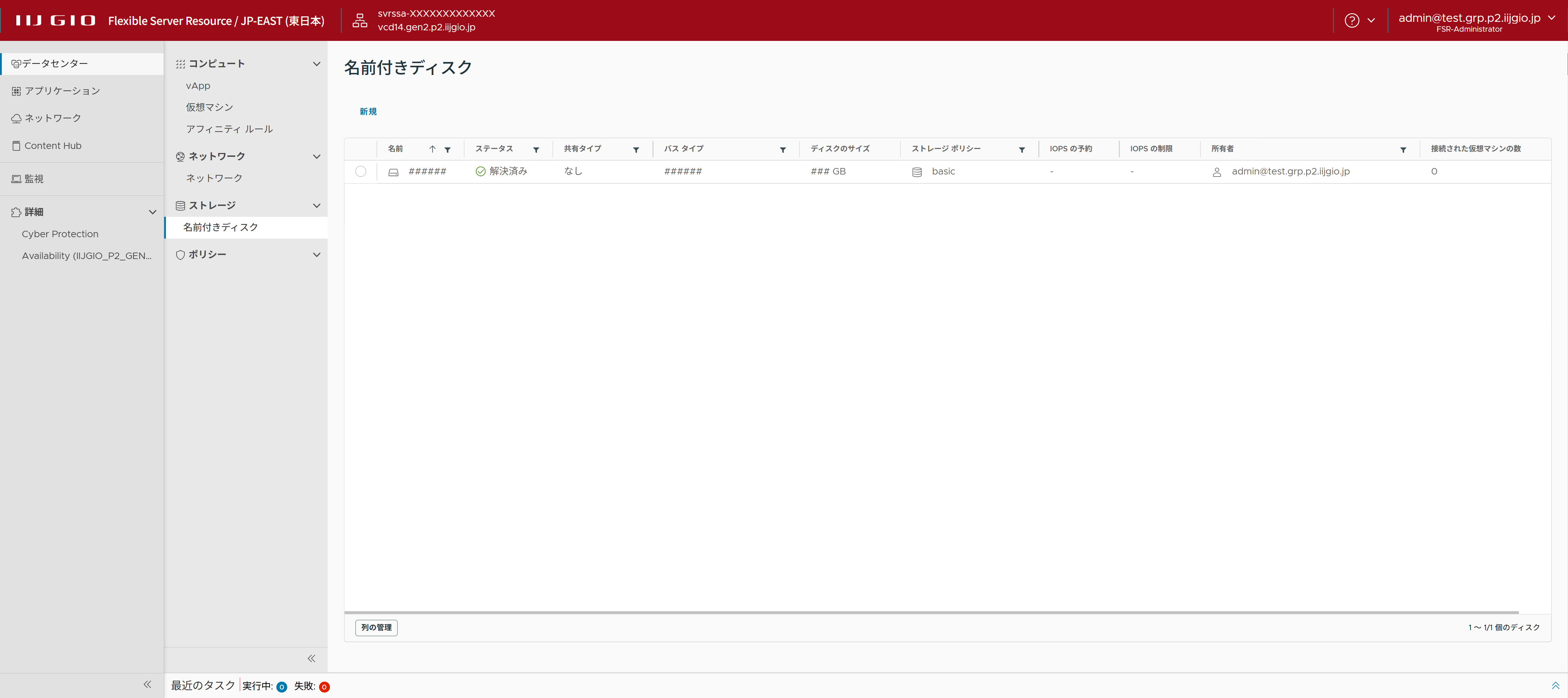Screen dimensions: 1568x698
Task: Click the filter icon in 名前 column
Action: pos(447,150)
